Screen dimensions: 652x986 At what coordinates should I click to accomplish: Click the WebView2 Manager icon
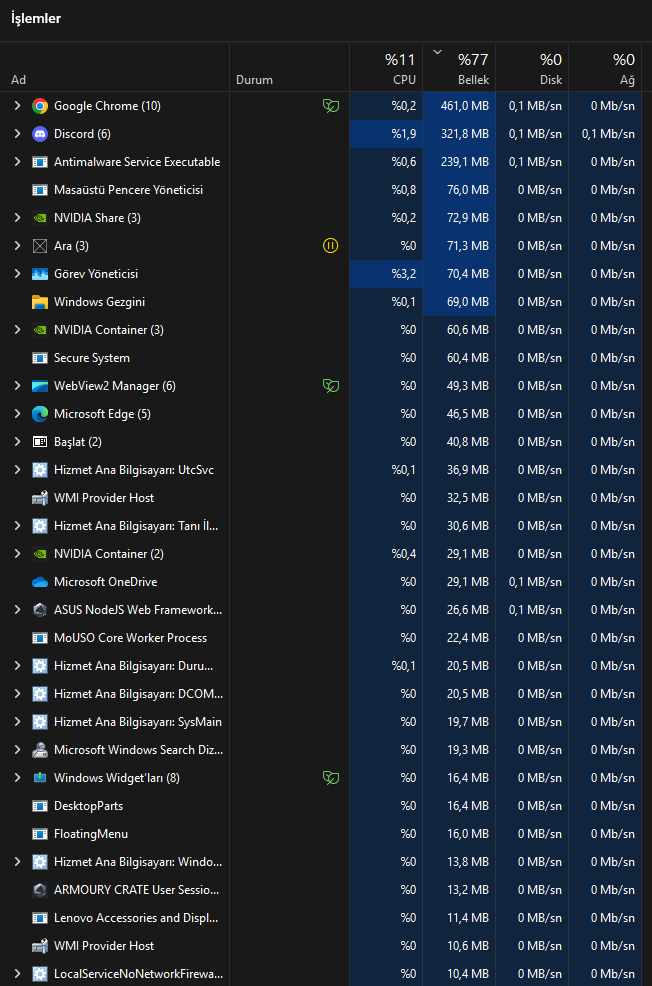click(40, 386)
